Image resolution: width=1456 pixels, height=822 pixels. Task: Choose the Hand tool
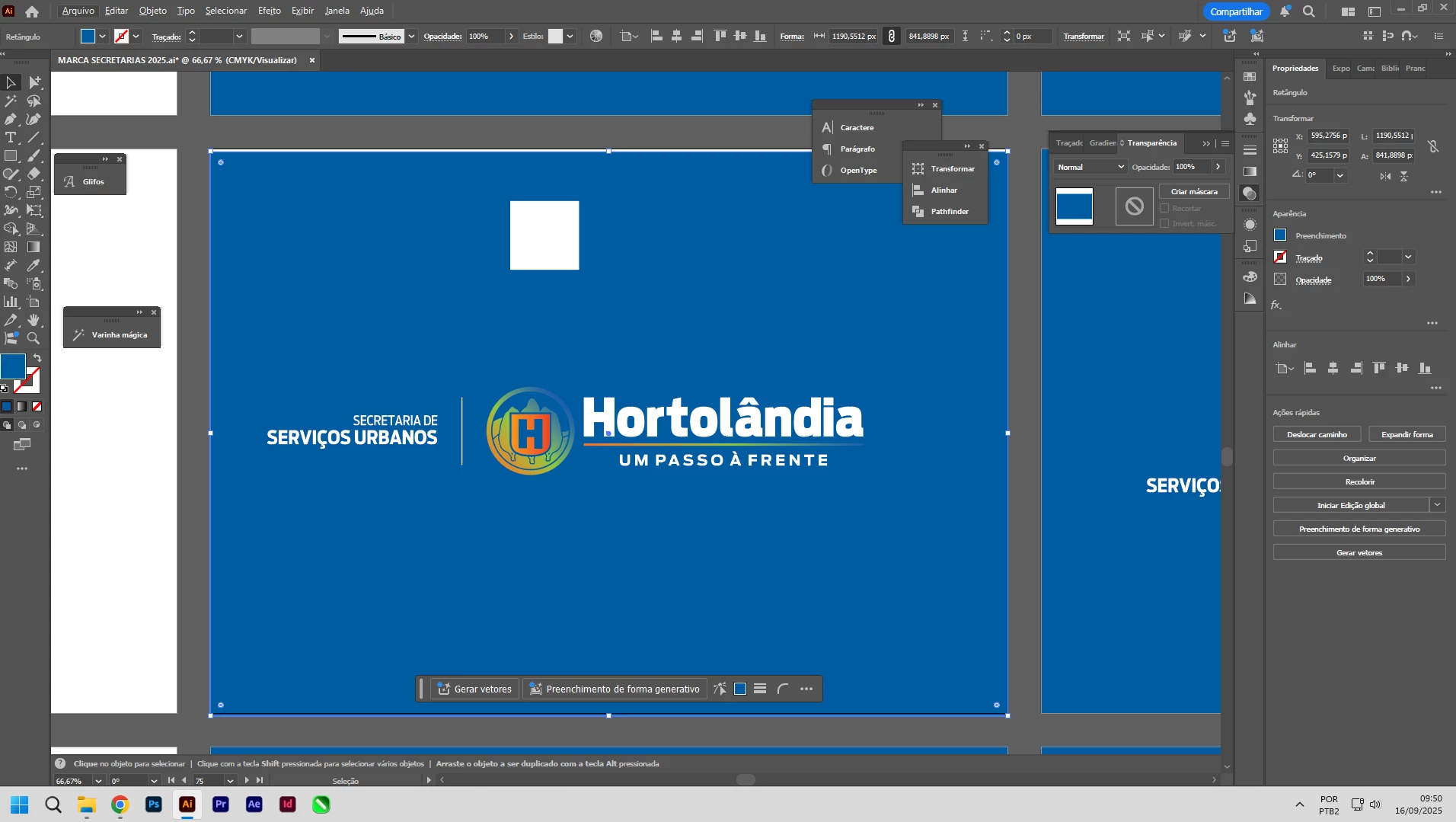pyautogui.click(x=34, y=320)
